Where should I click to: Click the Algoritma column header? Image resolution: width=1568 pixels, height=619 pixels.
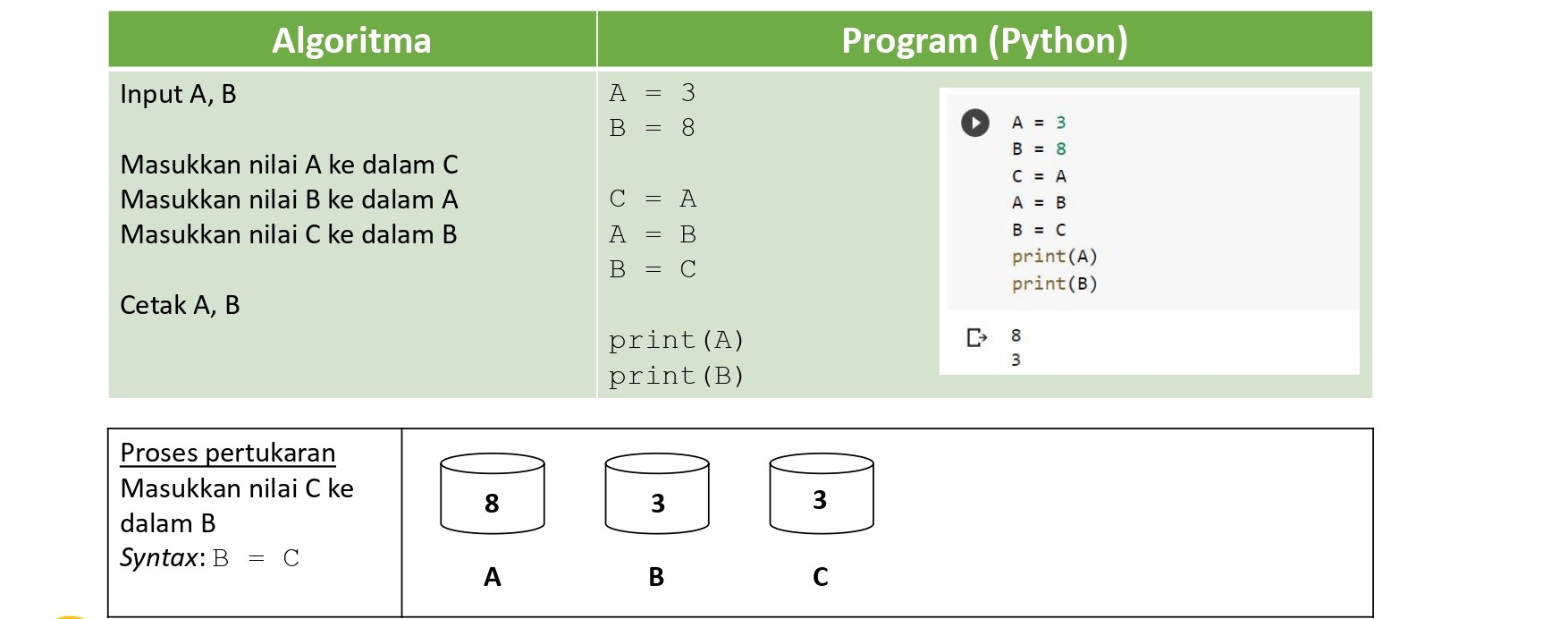tap(352, 40)
